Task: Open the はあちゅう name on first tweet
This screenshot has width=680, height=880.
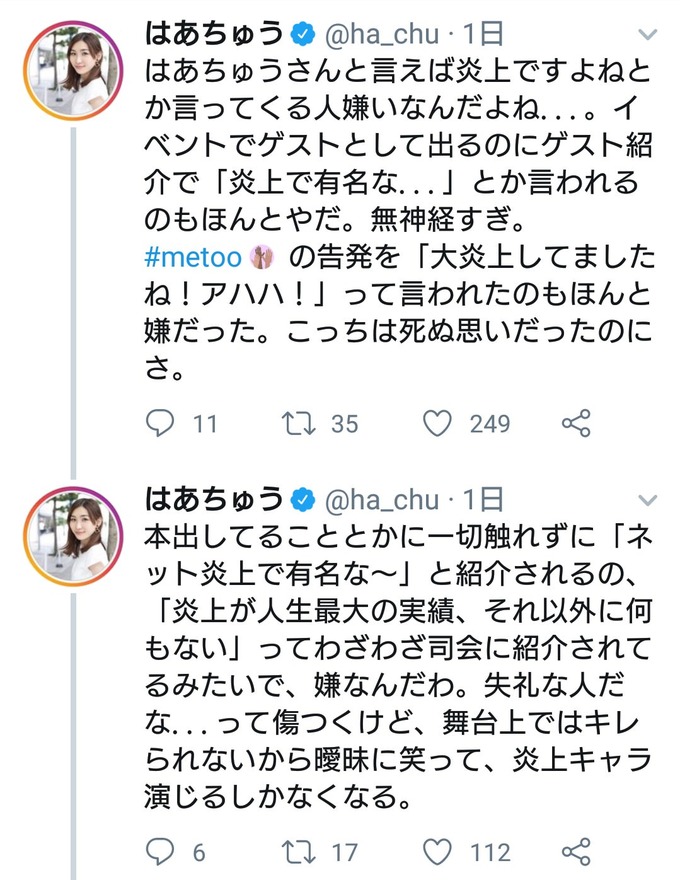Action: [213, 34]
